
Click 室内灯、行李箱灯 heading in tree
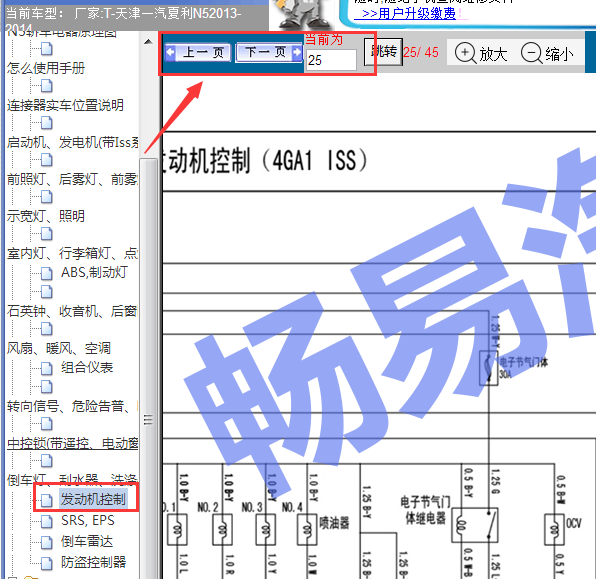tap(72, 253)
